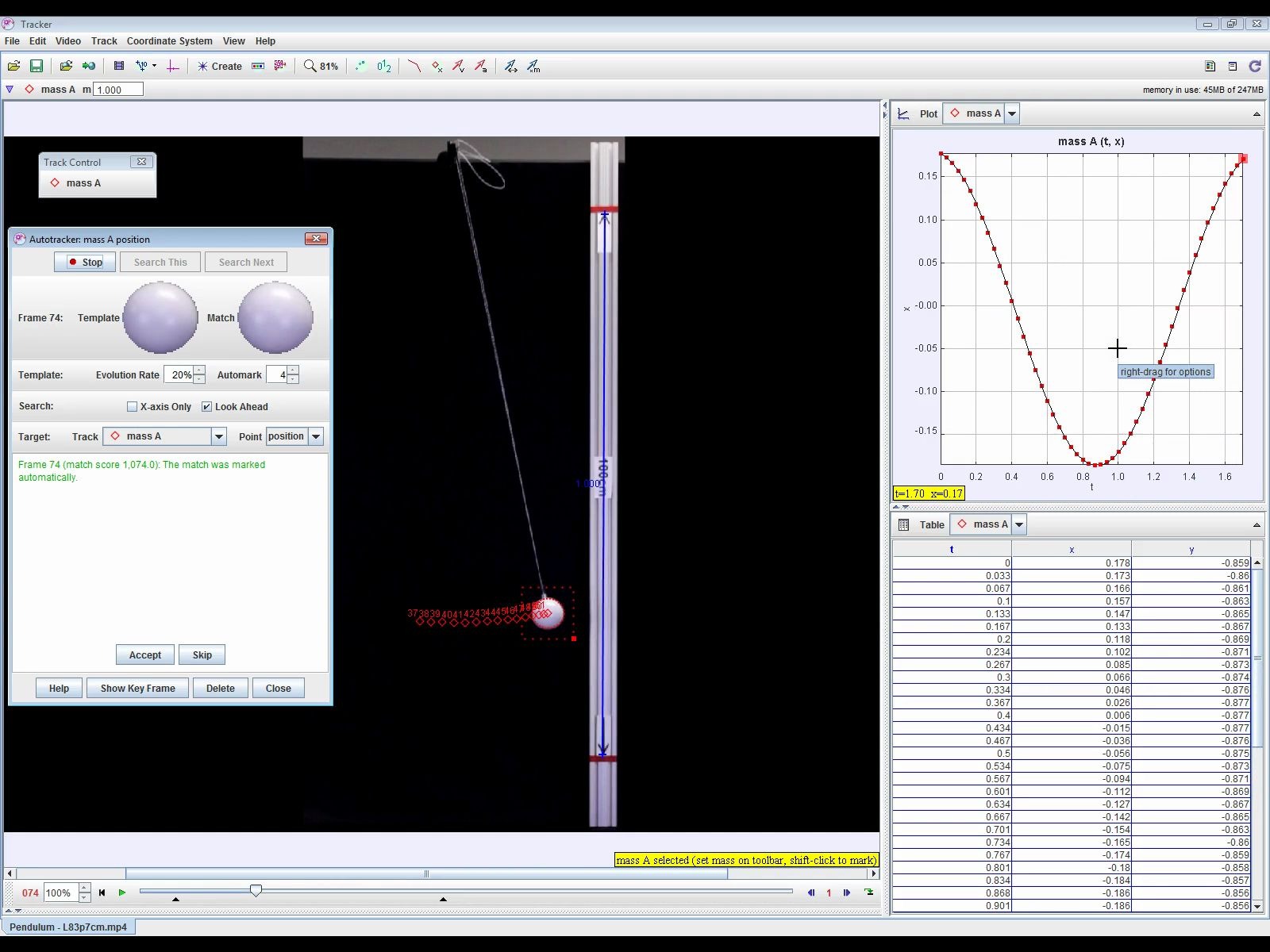The image size is (1270, 952).
Task: Click the Save file icon in toolbar
Action: point(37,67)
